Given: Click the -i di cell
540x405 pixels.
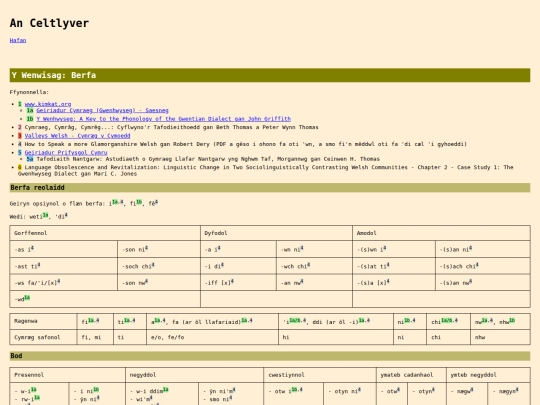Looking at the screenshot, I should click(x=238, y=266).
